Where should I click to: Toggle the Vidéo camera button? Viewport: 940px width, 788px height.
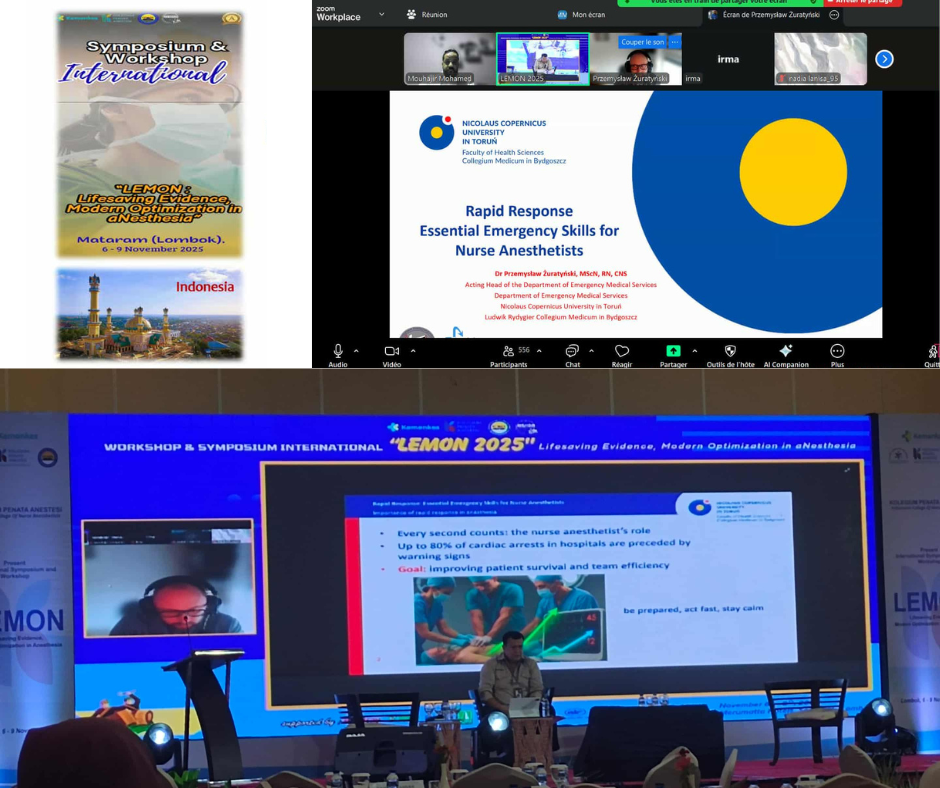click(x=392, y=351)
